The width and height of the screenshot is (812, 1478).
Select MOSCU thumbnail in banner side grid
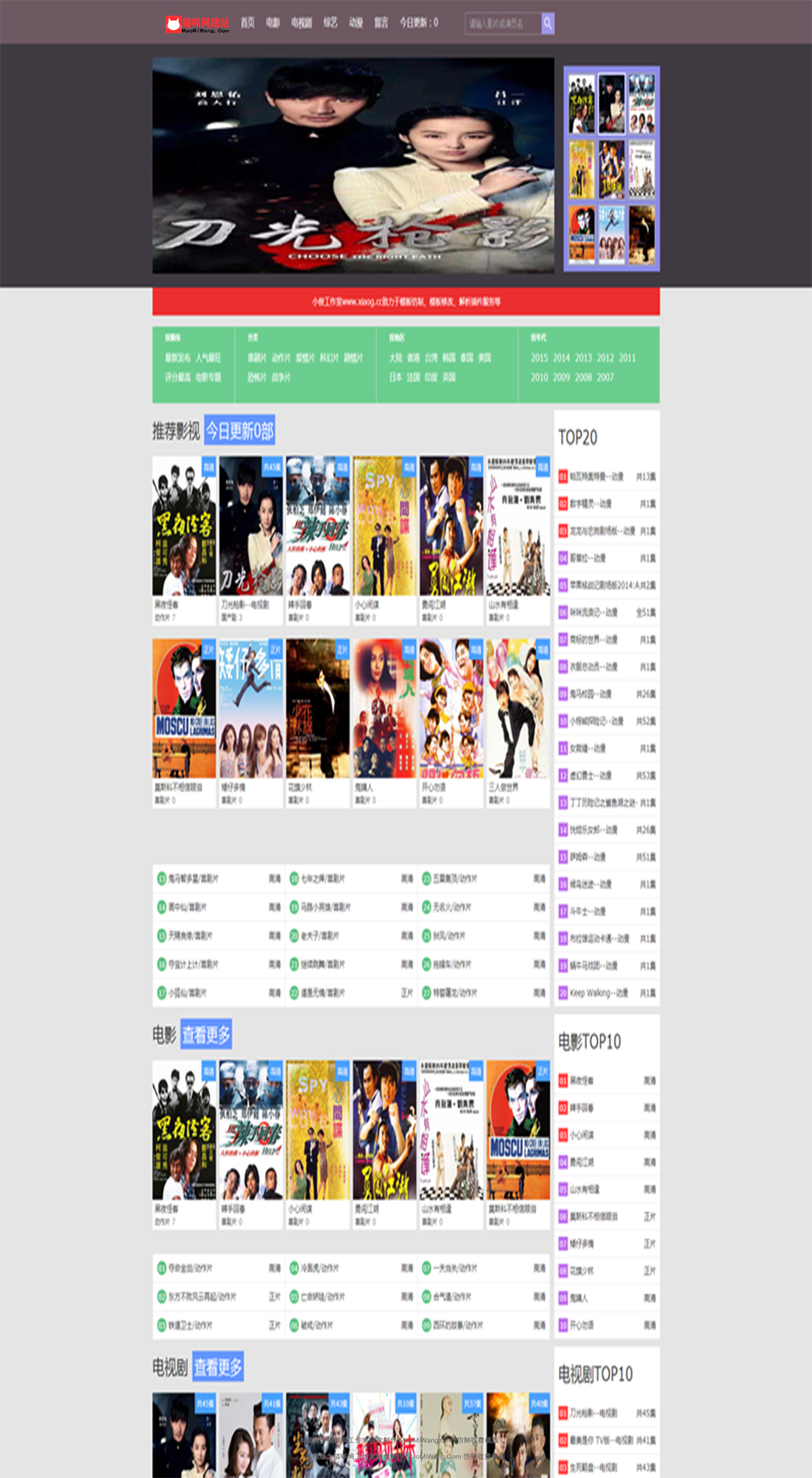[581, 234]
